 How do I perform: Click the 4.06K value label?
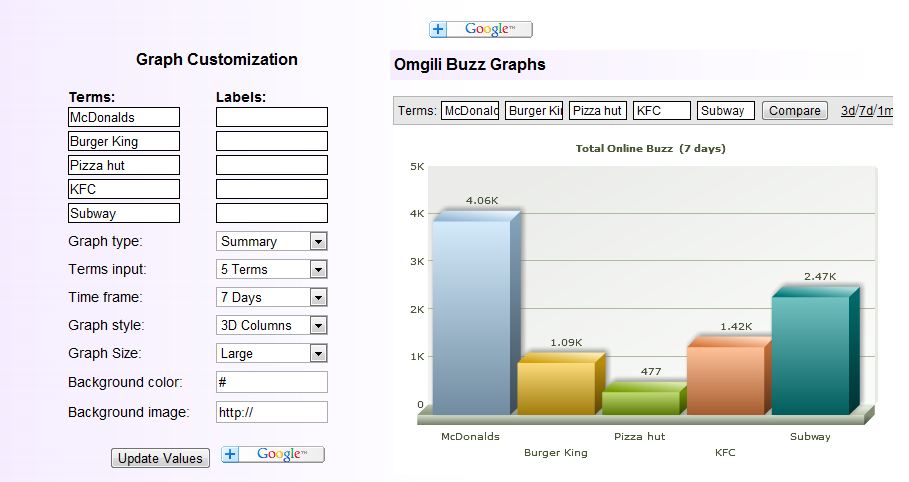coord(482,201)
